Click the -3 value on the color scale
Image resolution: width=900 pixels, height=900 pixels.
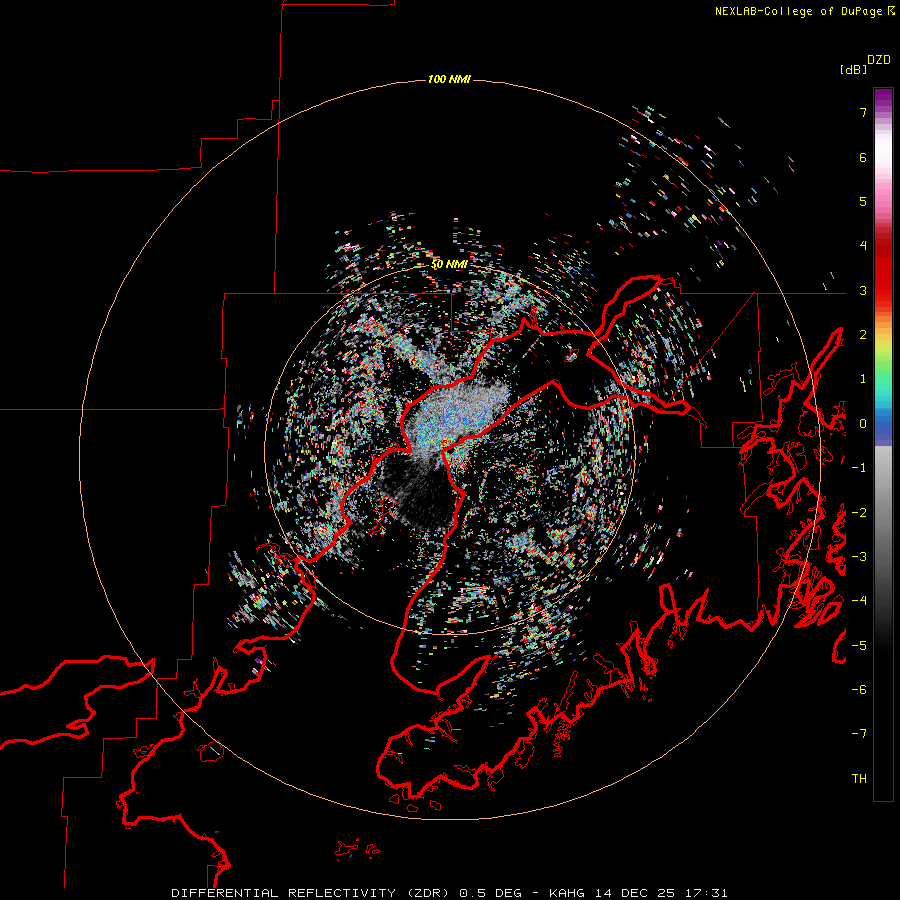(859, 557)
